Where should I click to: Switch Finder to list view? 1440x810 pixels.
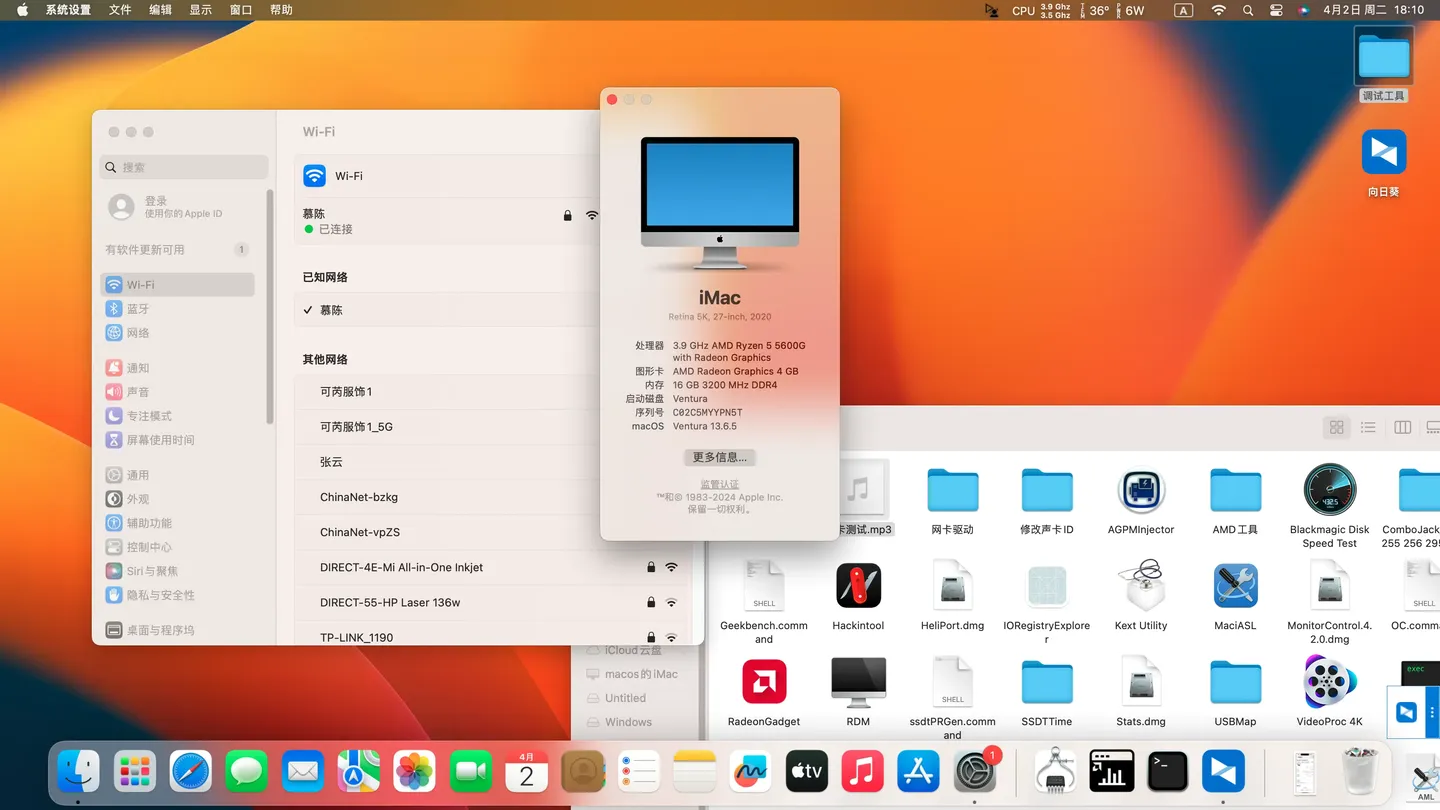(x=1368, y=427)
